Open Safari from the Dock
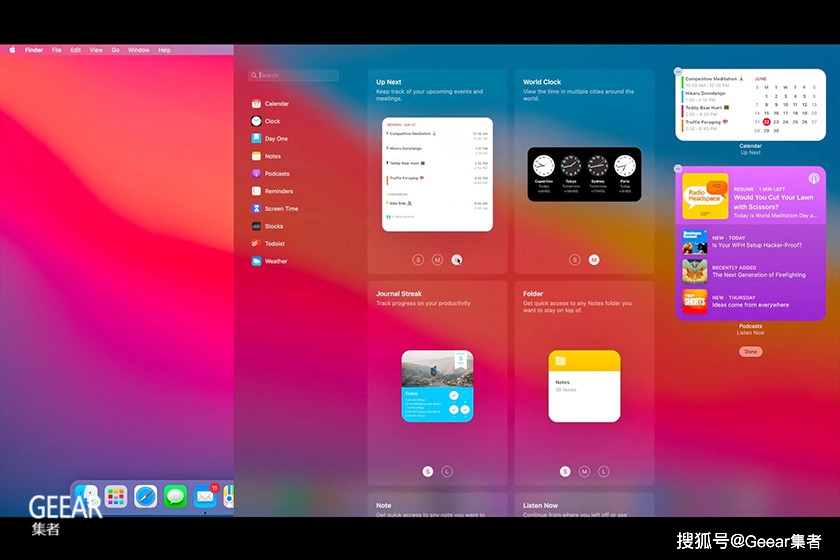 coord(146,495)
